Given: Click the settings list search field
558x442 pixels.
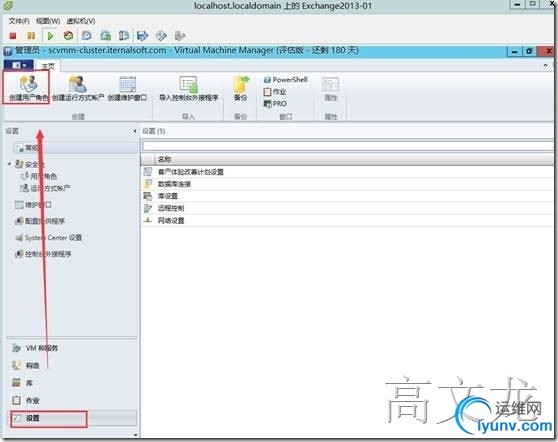Looking at the screenshot, I should coord(348,146).
